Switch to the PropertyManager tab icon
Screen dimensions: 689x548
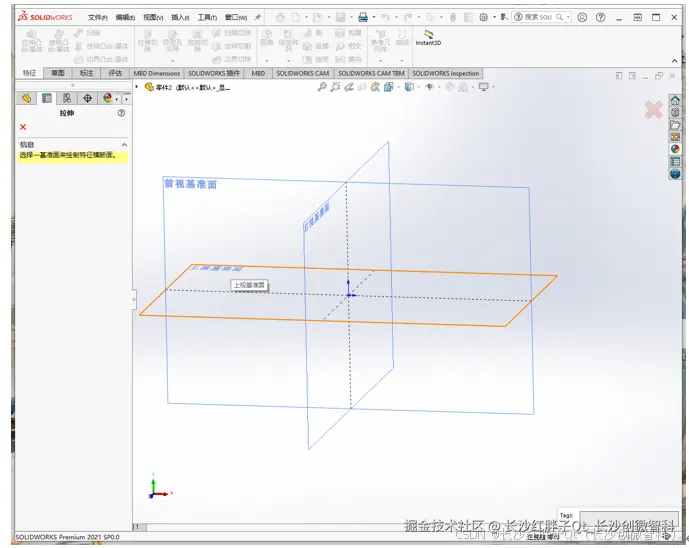point(47,98)
